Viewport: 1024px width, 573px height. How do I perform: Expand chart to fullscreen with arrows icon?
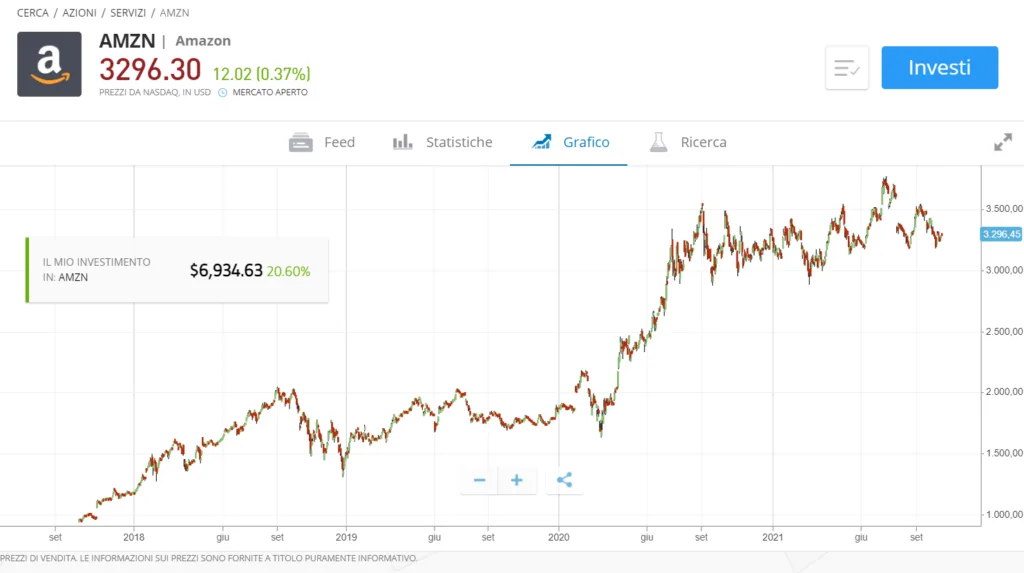point(1002,142)
